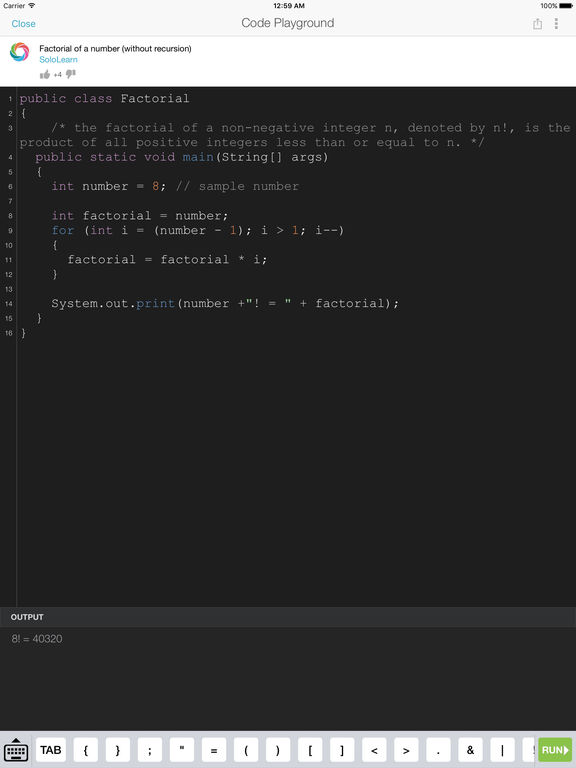Click the '+4' vote count
This screenshot has width=576, height=768.
(x=58, y=74)
